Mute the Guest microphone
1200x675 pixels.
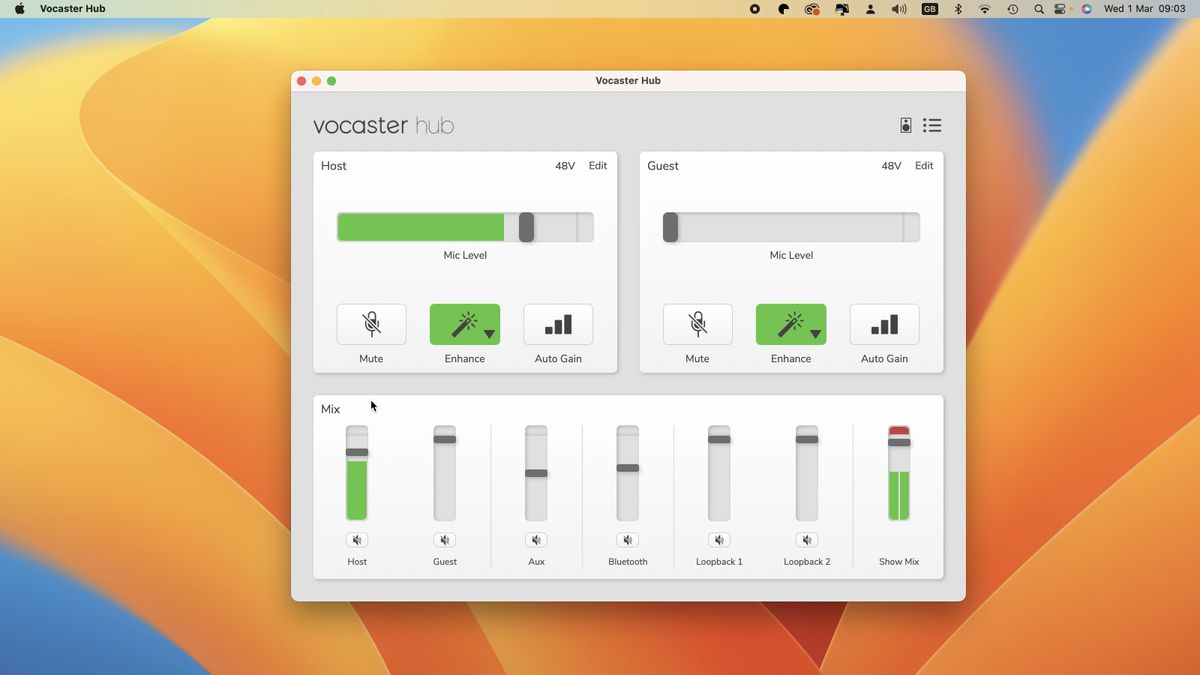point(697,324)
